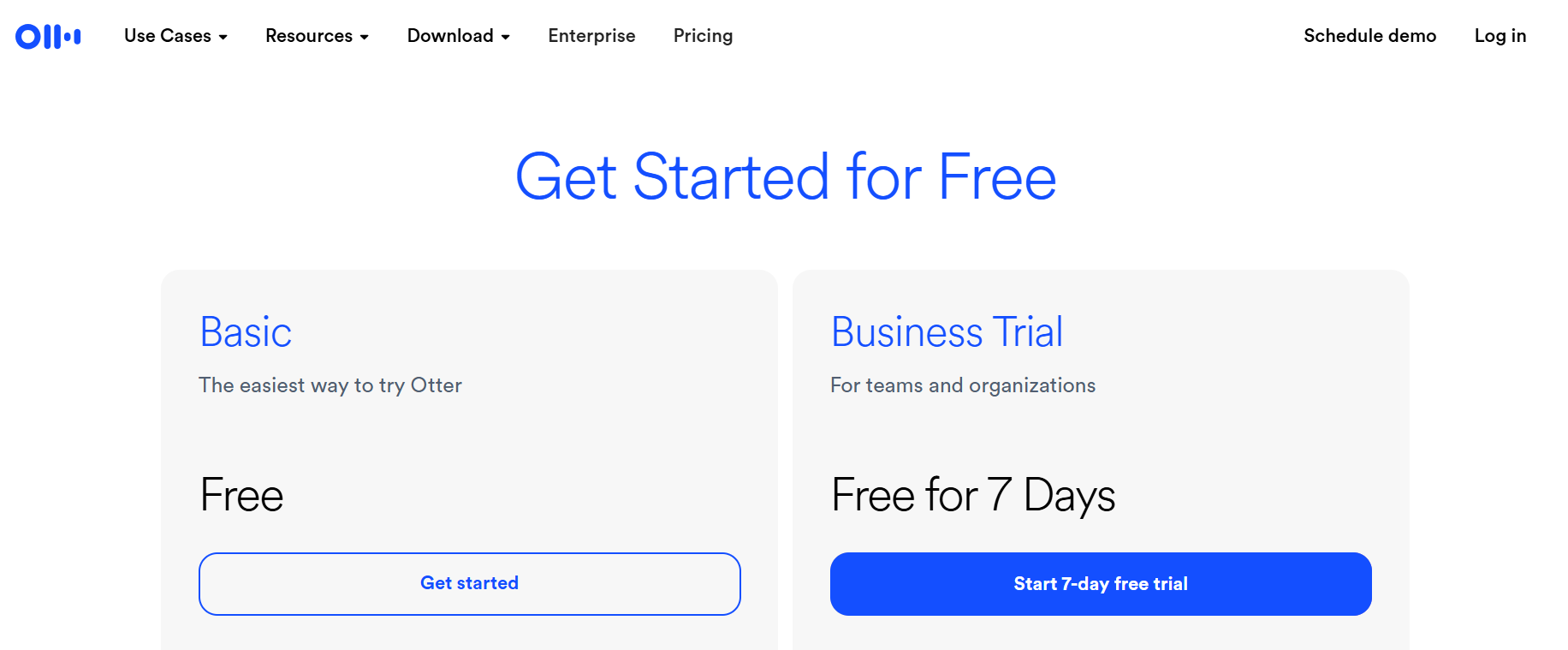1568x650 pixels.
Task: Select Log in at top right
Action: point(1500,36)
